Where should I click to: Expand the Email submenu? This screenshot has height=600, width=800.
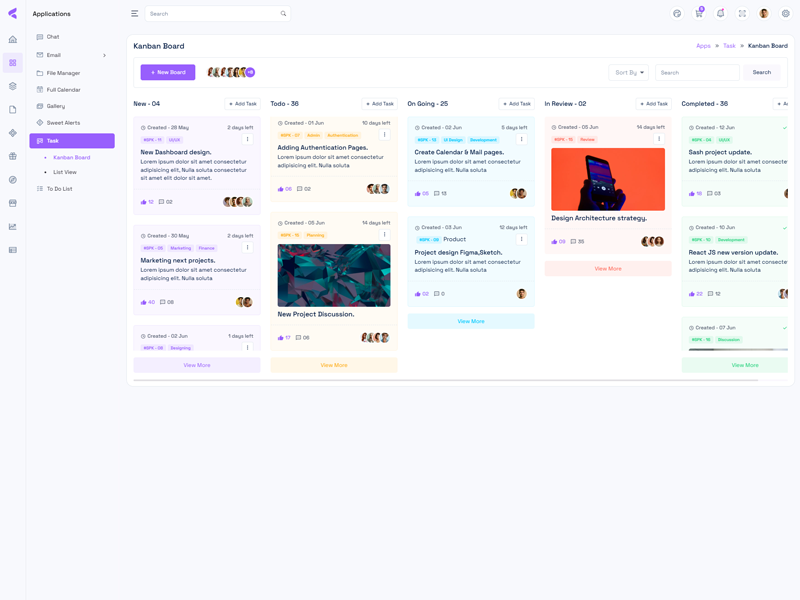[104, 55]
